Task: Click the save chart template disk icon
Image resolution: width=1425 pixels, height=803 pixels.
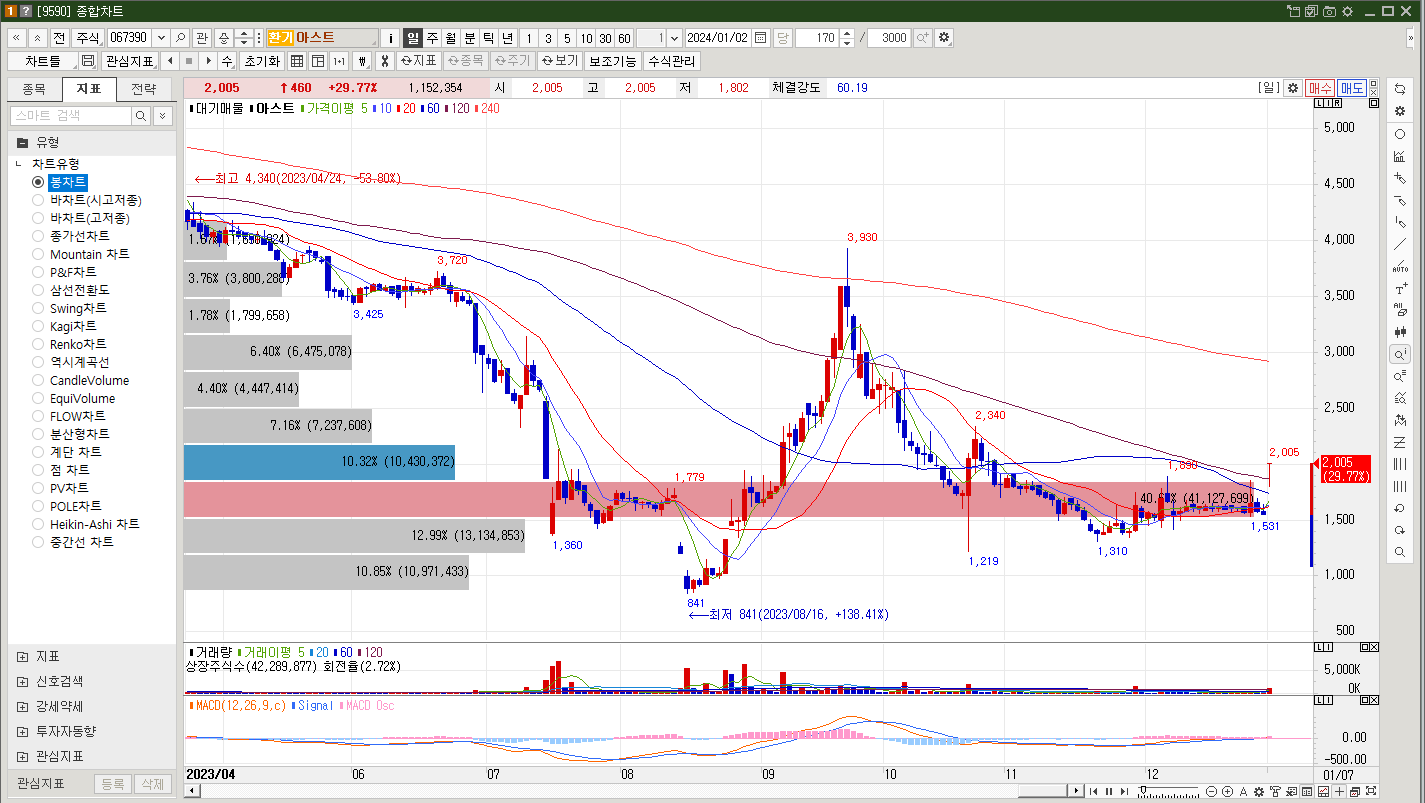Action: pos(88,61)
